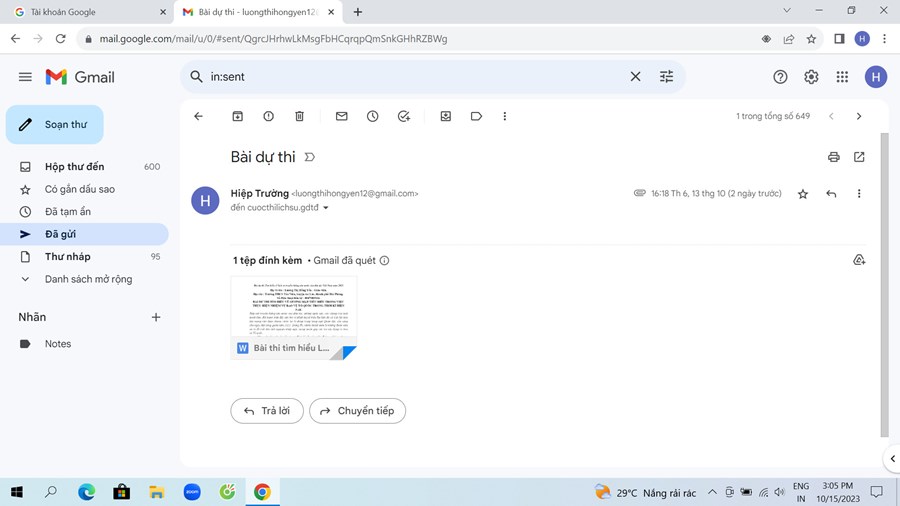Open the Hộp thư đến folder
900x506 pixels.
pos(74,167)
